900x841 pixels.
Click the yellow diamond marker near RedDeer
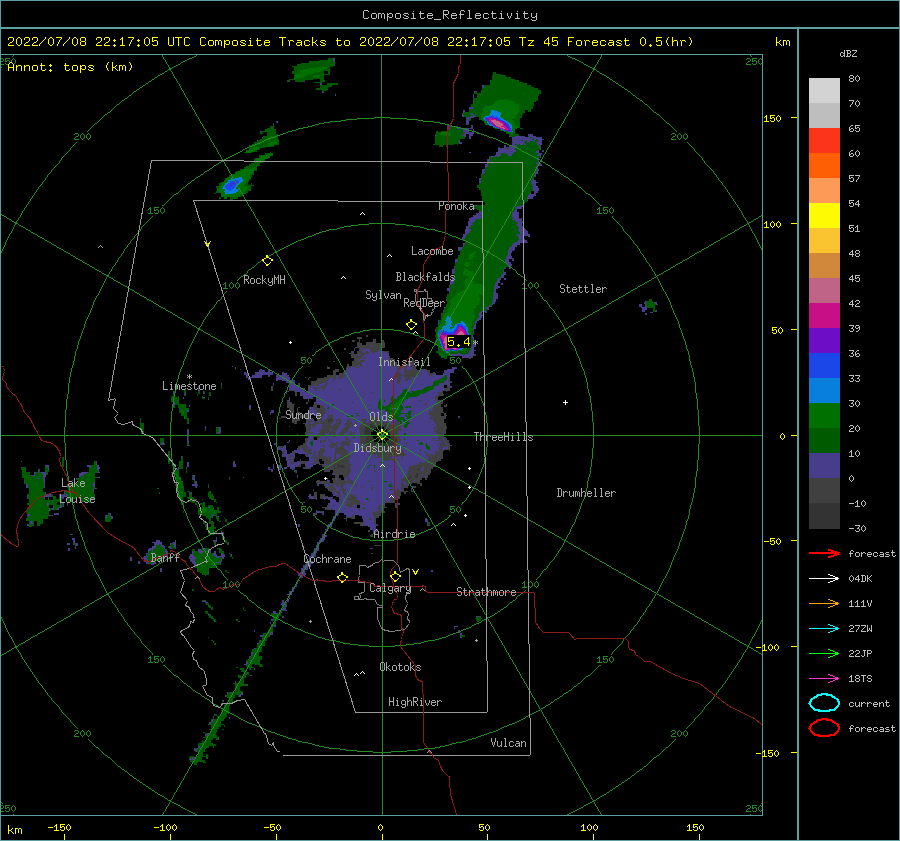tap(412, 325)
